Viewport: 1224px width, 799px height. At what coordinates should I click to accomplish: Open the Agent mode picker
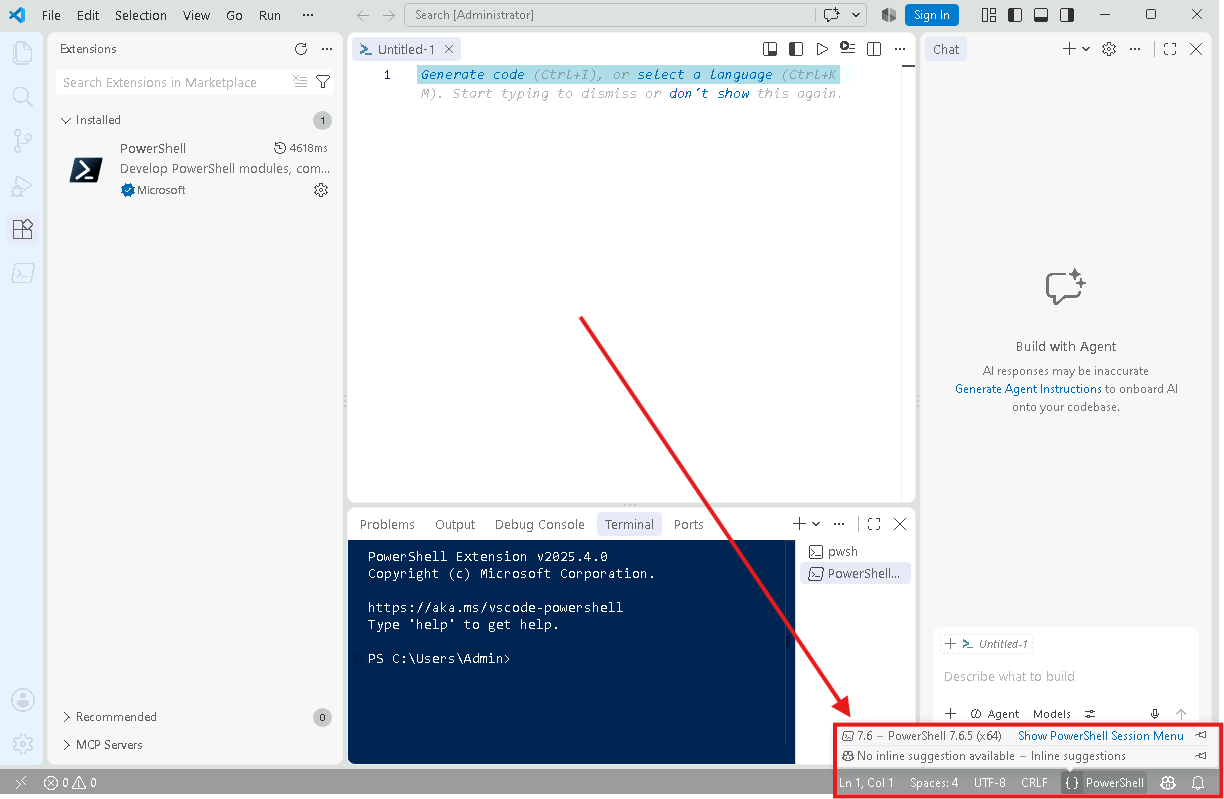coord(995,714)
